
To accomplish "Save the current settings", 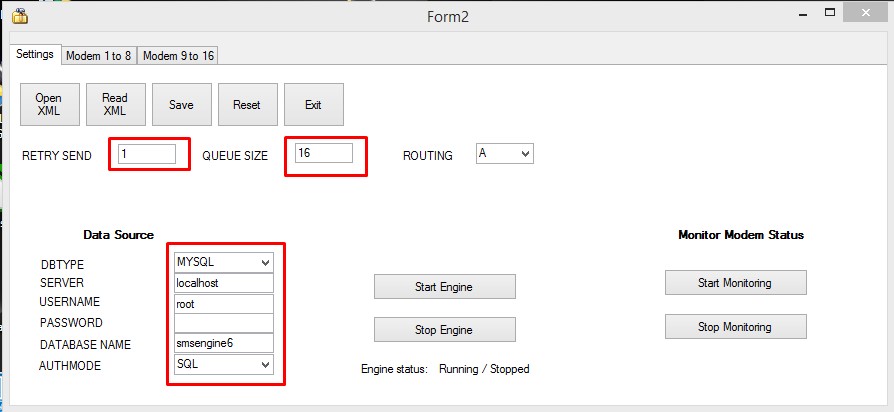I will 181,104.
